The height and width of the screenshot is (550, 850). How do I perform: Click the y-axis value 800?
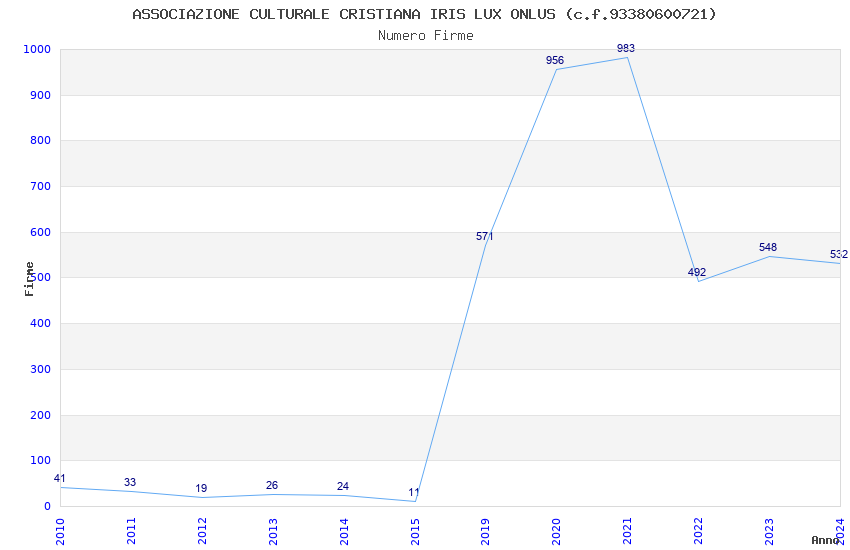[x=41, y=140]
